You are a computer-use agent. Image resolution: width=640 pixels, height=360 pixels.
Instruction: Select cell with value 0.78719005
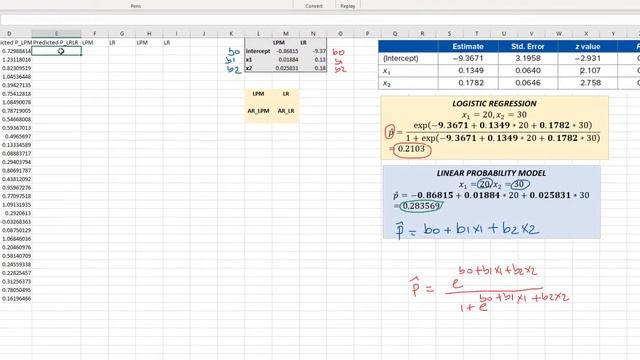16,111
